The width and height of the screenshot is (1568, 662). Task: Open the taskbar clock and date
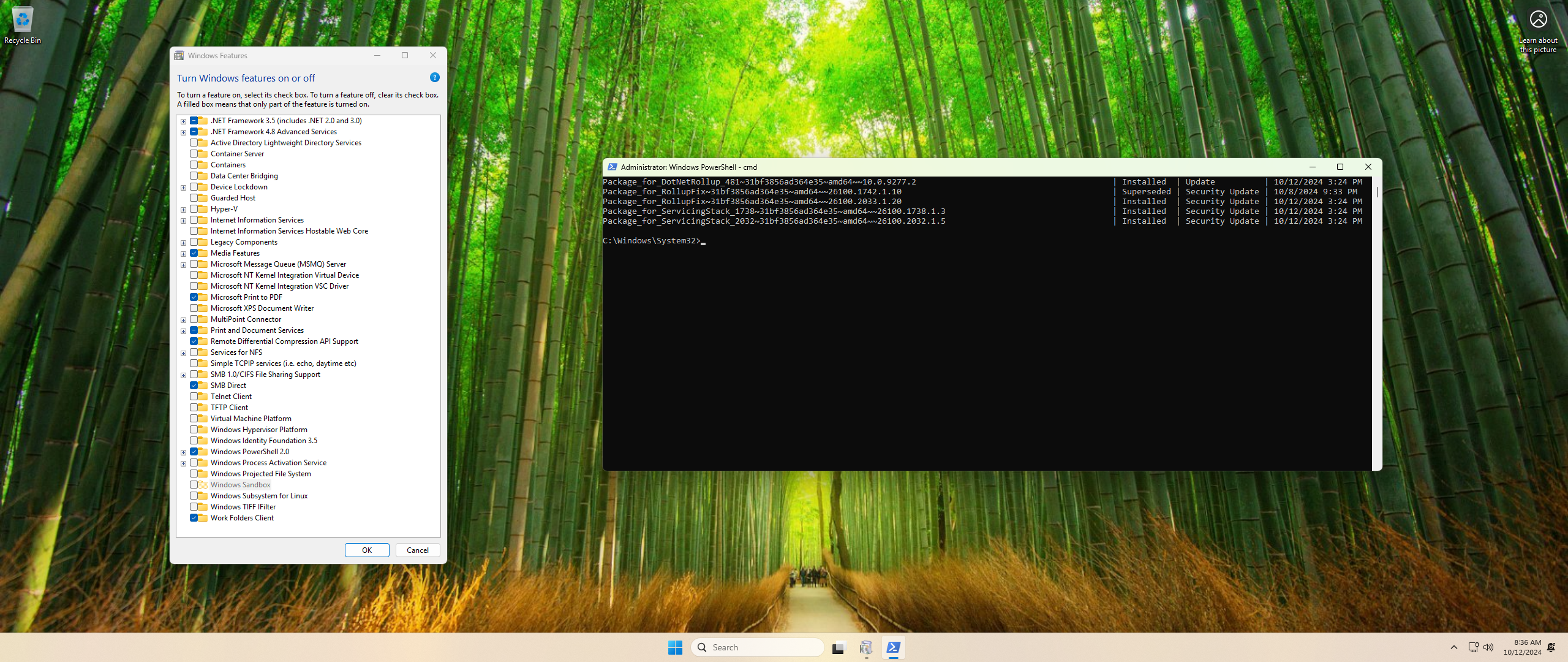click(1522, 647)
